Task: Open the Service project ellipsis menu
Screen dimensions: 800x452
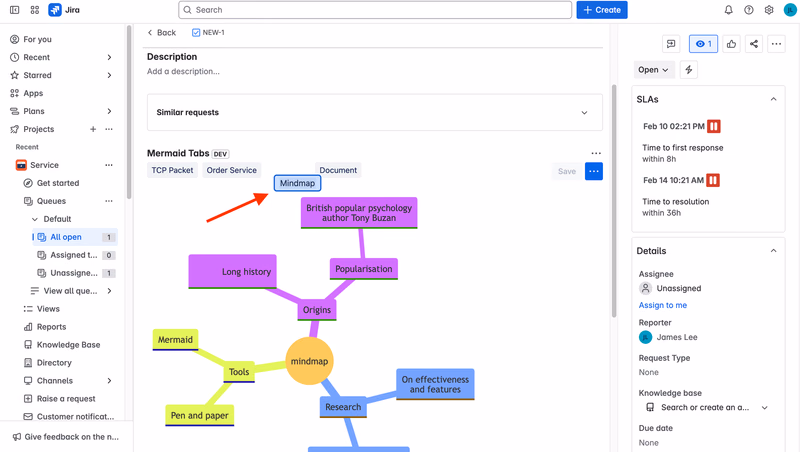Action: 109,165
